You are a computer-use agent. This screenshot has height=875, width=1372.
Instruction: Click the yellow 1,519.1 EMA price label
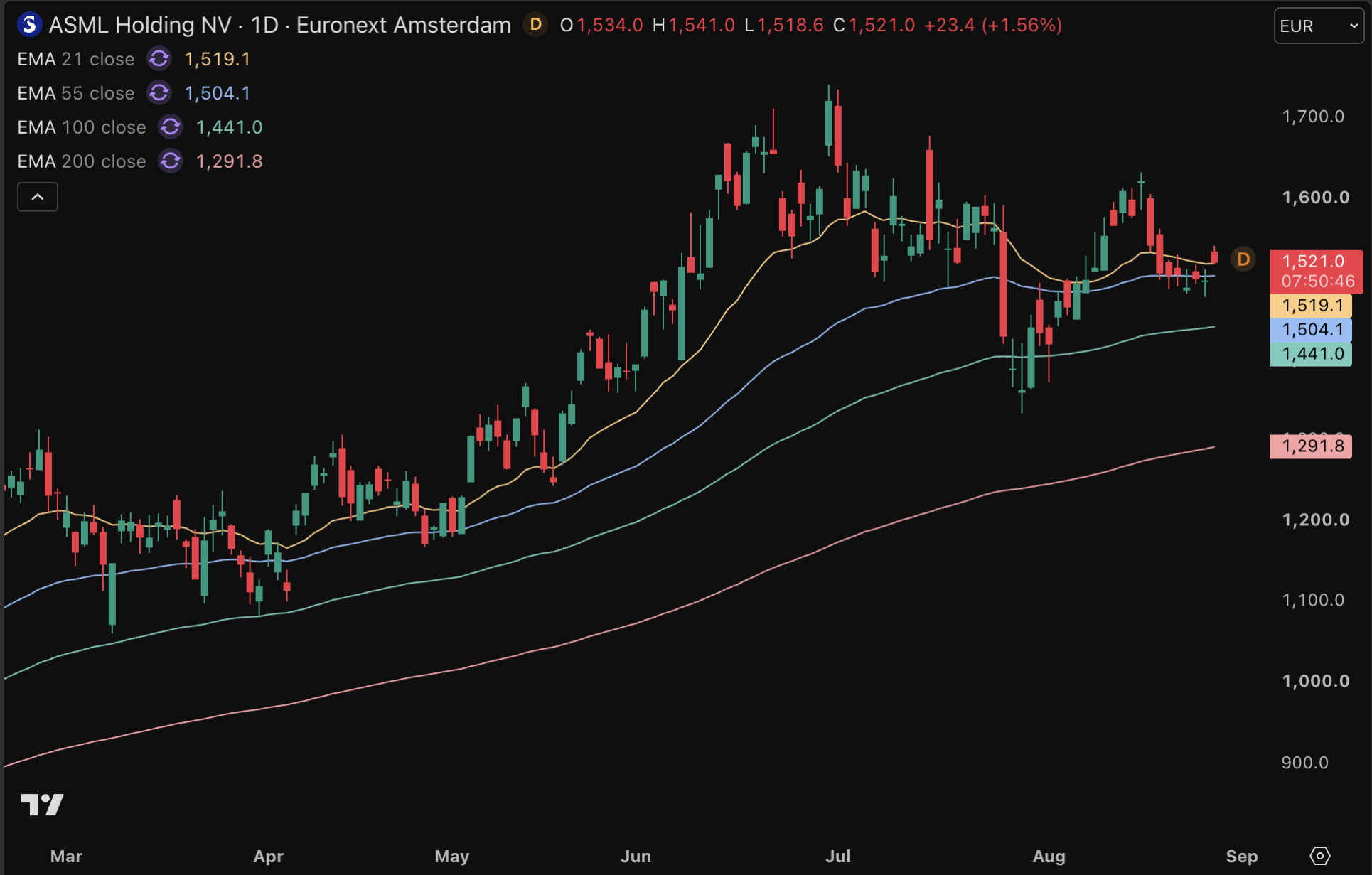1312,306
